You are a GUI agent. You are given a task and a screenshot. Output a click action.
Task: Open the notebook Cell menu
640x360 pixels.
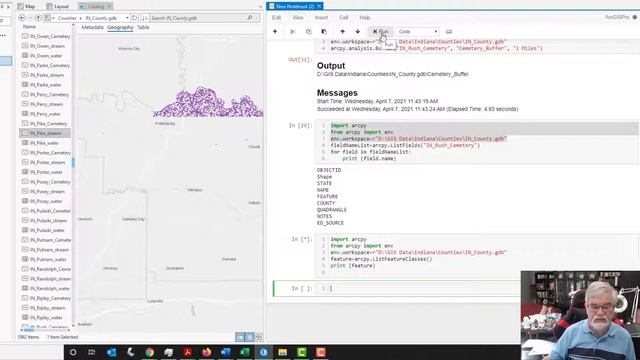[344, 18]
